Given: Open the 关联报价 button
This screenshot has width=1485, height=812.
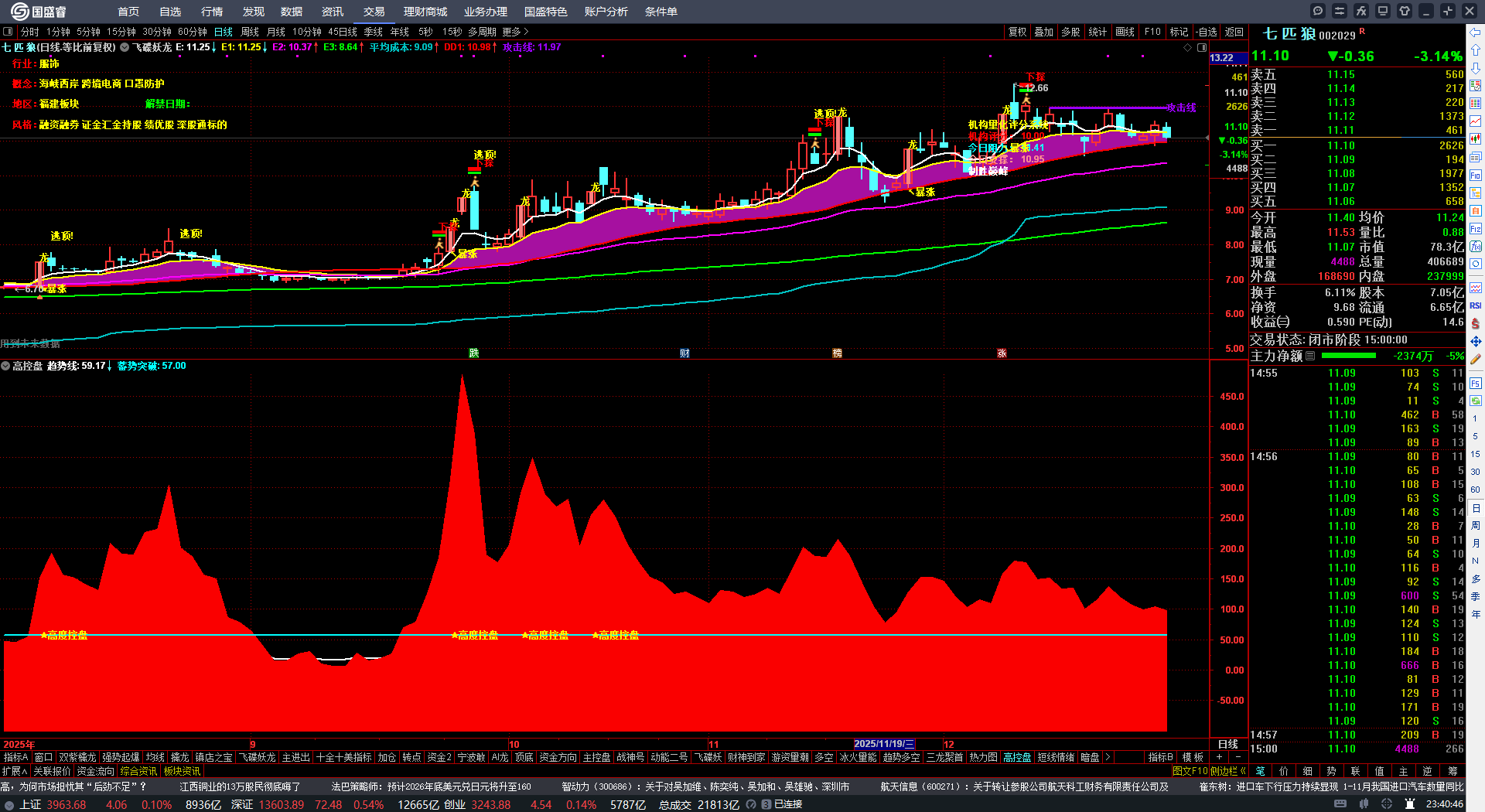Looking at the screenshot, I should (x=52, y=771).
